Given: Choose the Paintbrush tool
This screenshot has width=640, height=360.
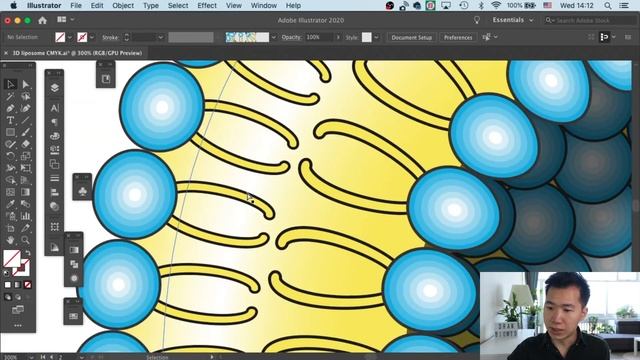Looking at the screenshot, I should tap(26, 132).
